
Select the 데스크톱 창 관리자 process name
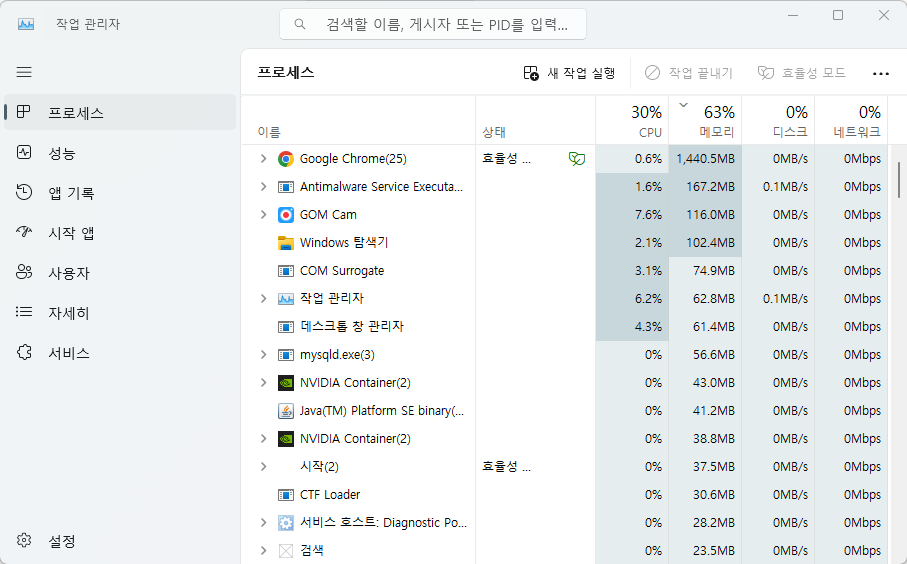(x=352, y=326)
